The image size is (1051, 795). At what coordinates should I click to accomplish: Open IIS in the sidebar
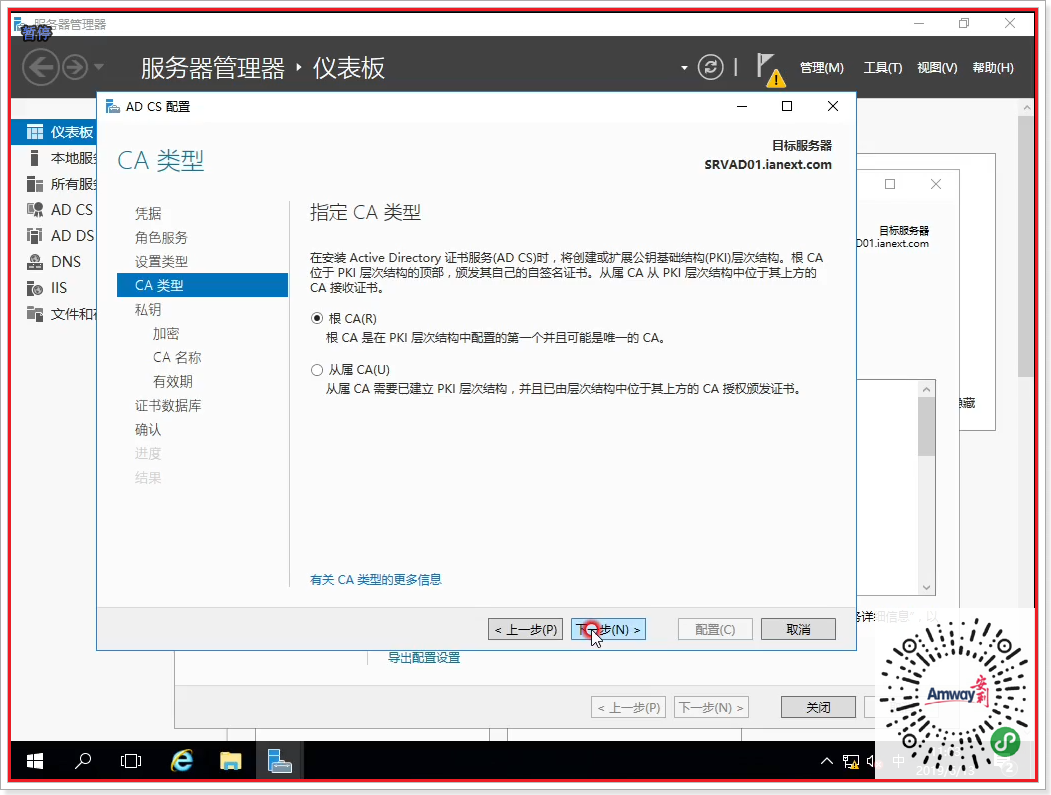click(x=54, y=288)
